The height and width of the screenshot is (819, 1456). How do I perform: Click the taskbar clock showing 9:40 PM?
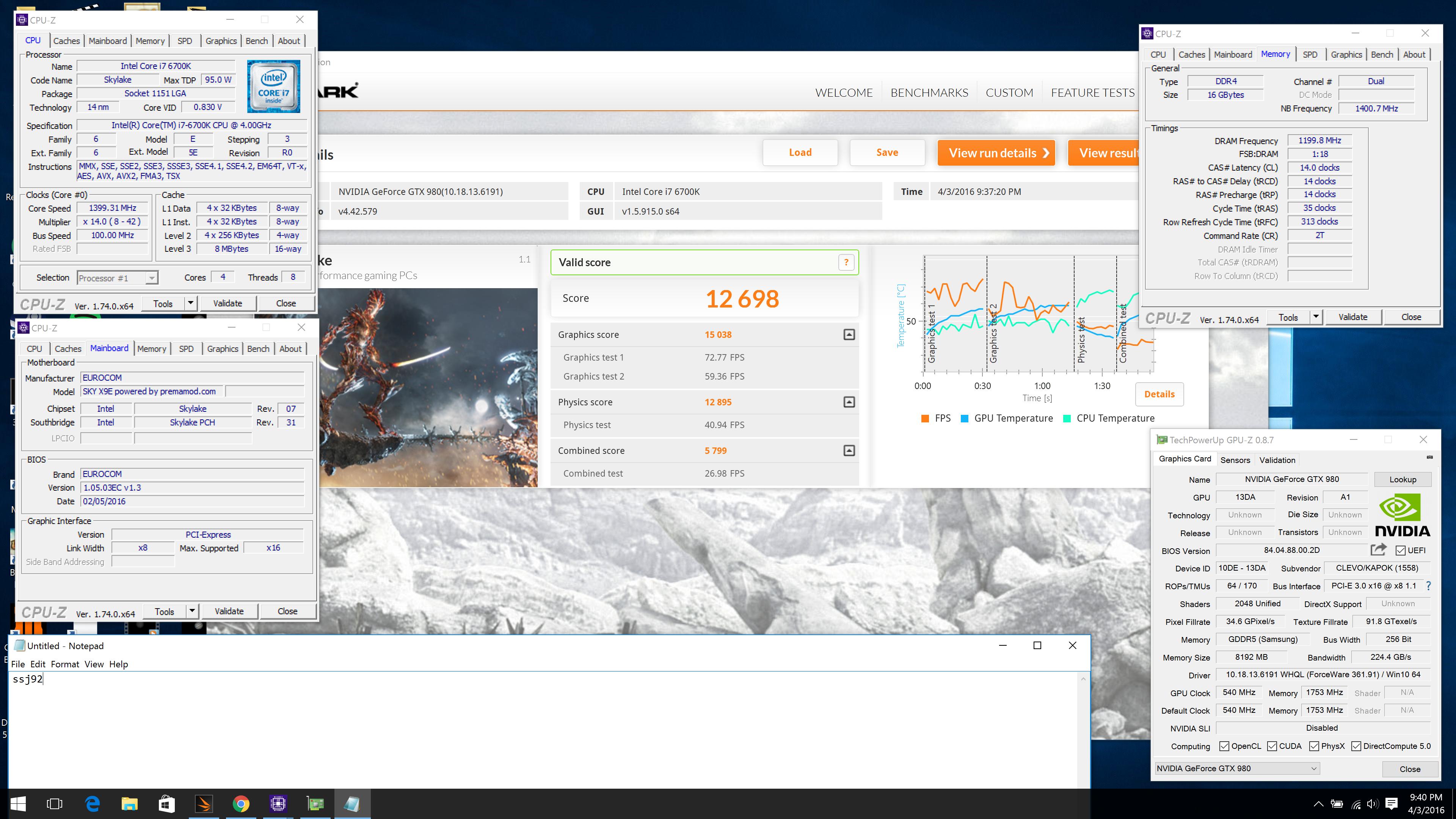(1426, 804)
